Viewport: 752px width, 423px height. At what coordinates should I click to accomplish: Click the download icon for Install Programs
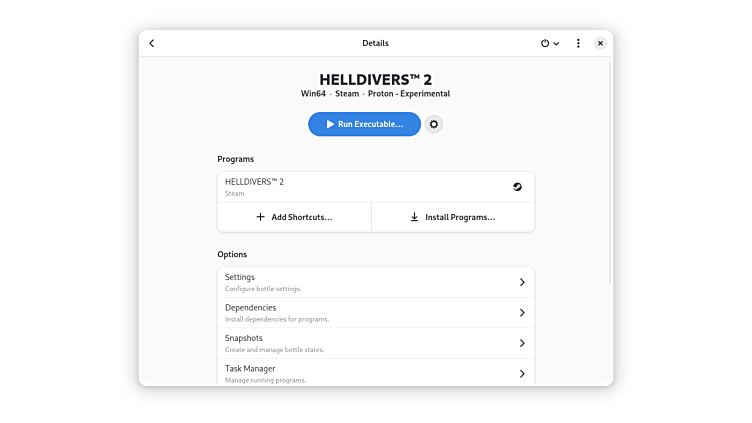coord(415,217)
